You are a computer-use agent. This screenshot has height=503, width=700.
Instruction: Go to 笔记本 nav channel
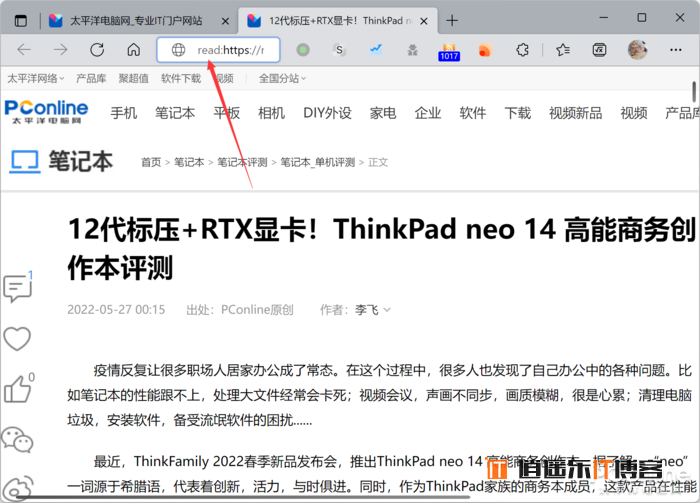175,113
